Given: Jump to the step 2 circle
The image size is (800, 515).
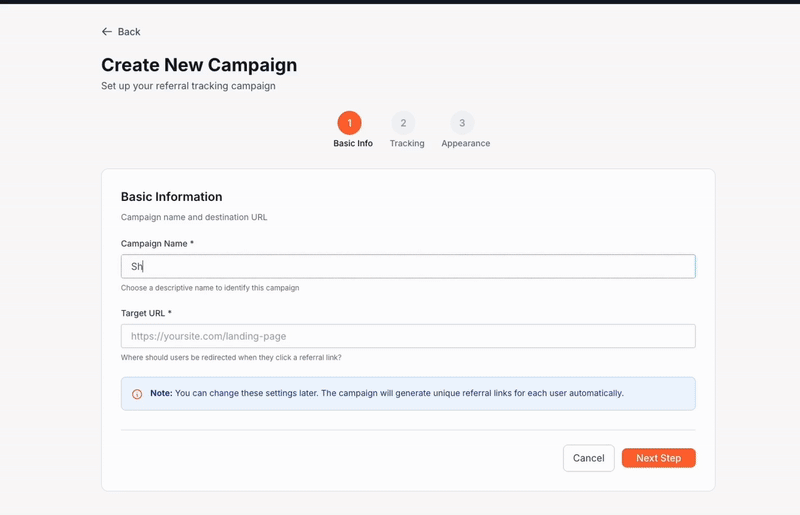Looking at the screenshot, I should pyautogui.click(x=403, y=123).
